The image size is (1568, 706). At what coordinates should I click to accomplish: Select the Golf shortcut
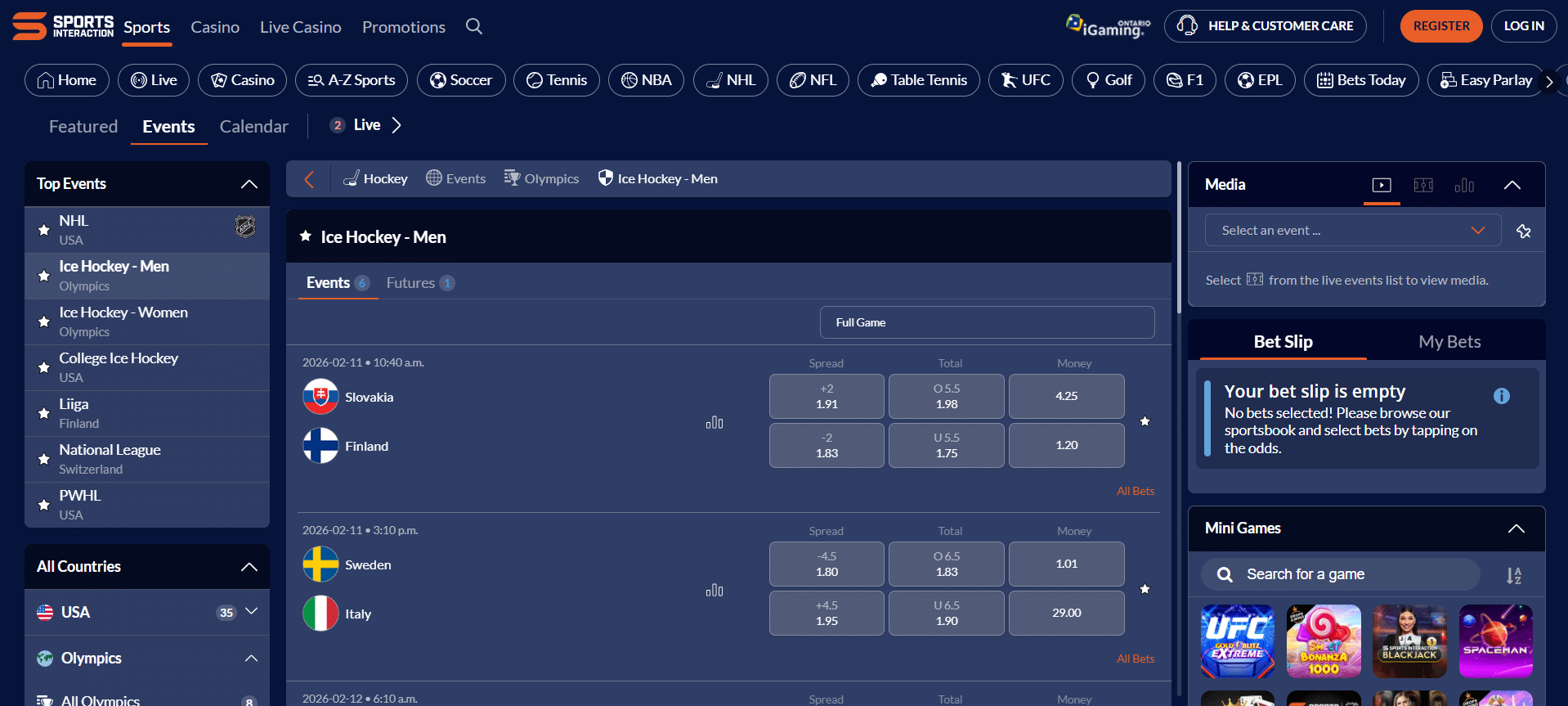pyautogui.click(x=1109, y=80)
